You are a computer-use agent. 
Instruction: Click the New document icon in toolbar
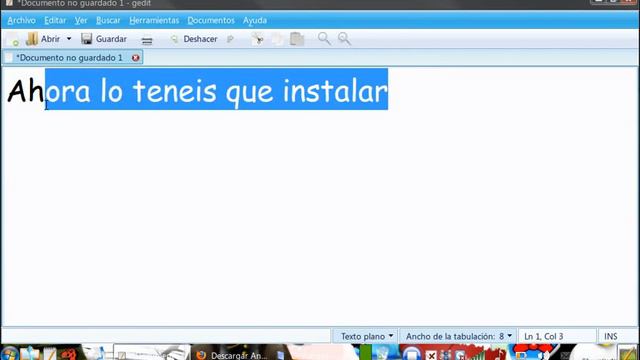click(x=13, y=39)
